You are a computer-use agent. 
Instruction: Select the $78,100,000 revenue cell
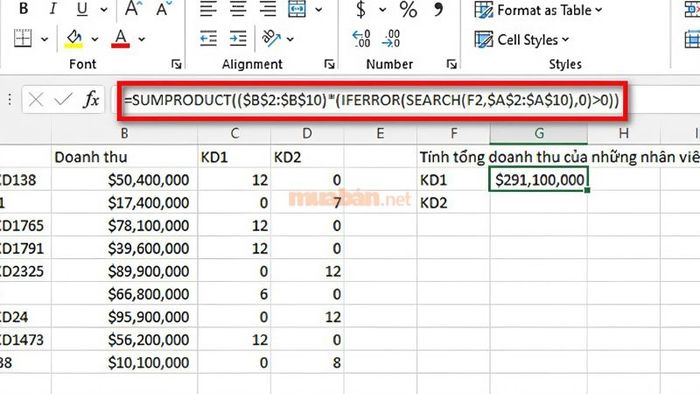125,225
